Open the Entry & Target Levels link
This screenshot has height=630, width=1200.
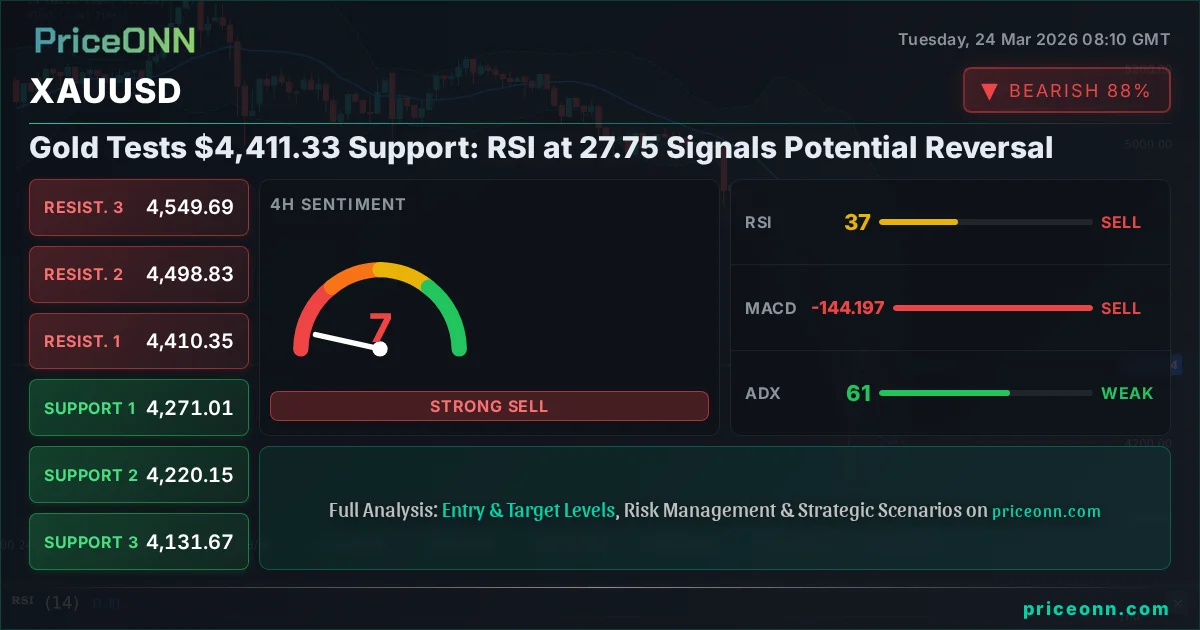click(528, 510)
